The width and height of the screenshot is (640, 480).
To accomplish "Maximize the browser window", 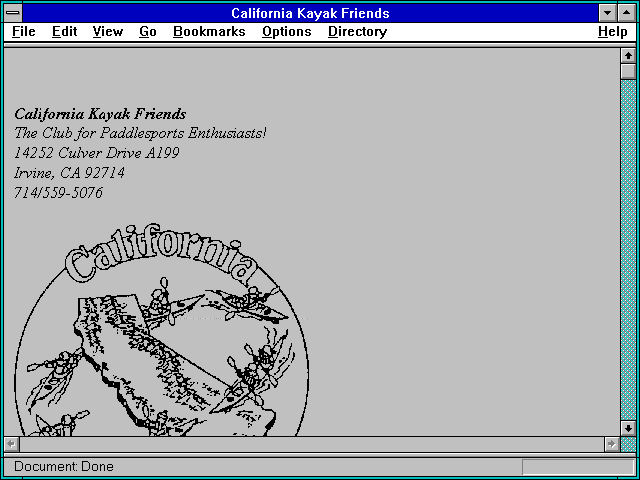I will pyautogui.click(x=627, y=13).
